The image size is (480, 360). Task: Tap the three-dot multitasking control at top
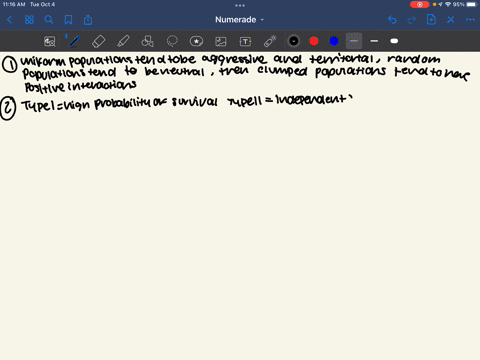[240, 5]
